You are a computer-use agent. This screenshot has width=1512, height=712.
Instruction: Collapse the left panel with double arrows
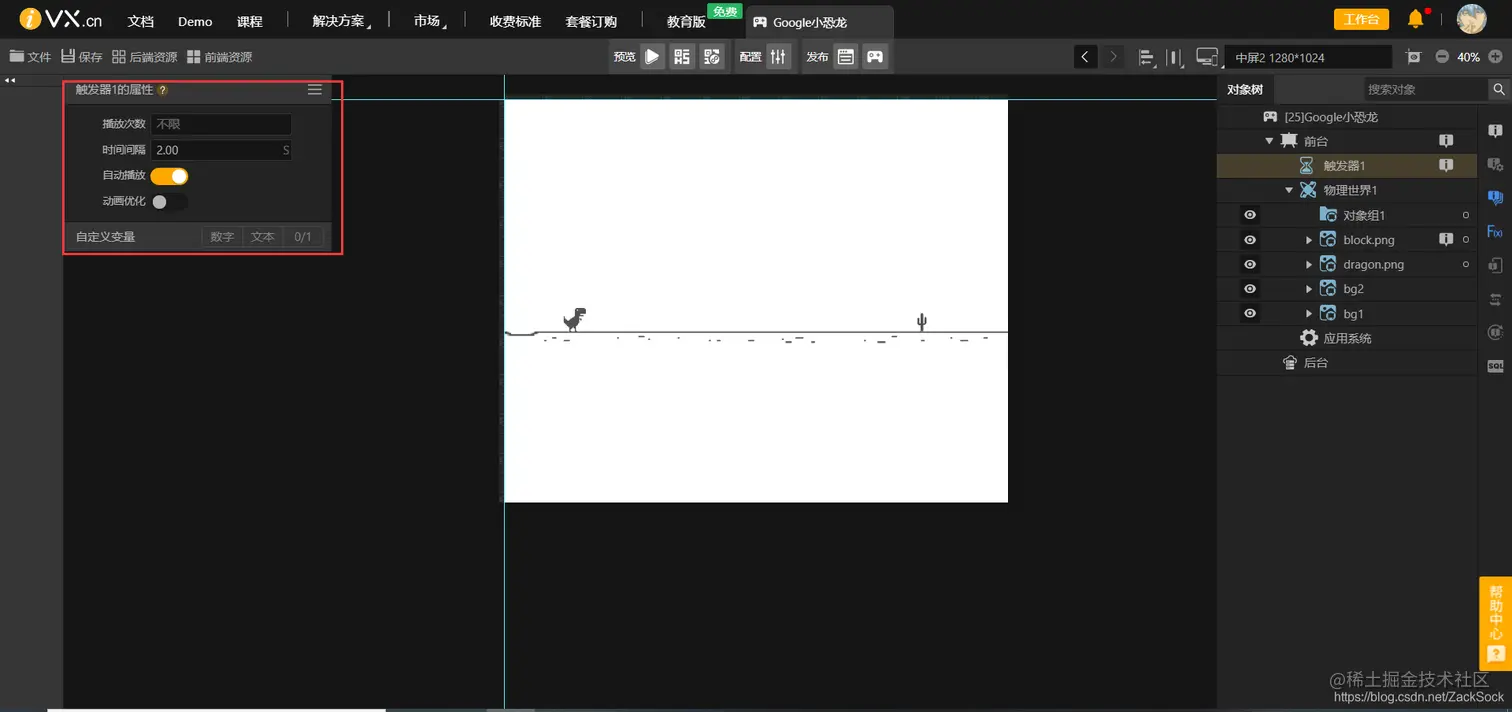click(x=10, y=80)
